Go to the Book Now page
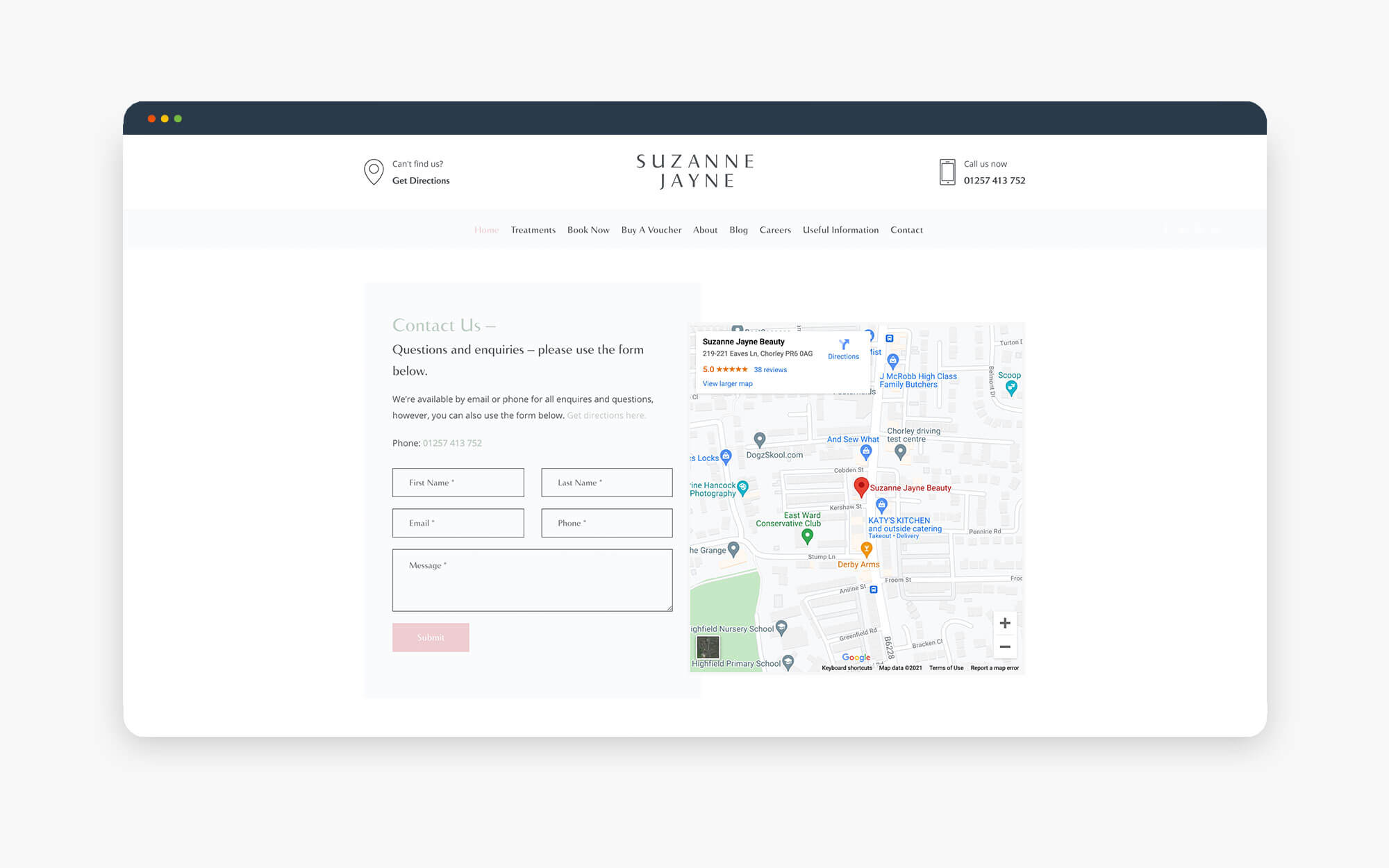 588,230
